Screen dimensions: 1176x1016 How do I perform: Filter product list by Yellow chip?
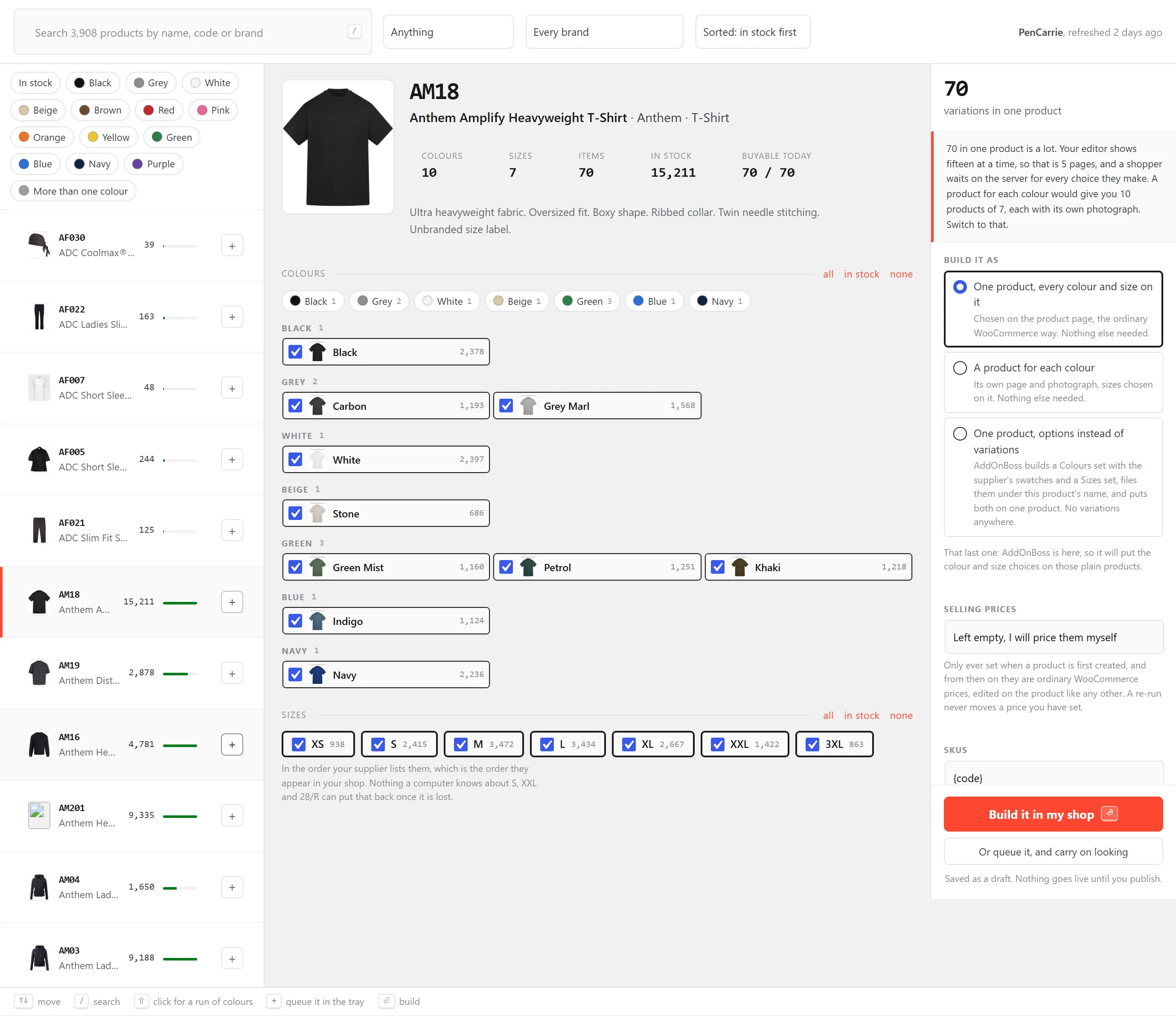pyautogui.click(x=108, y=137)
